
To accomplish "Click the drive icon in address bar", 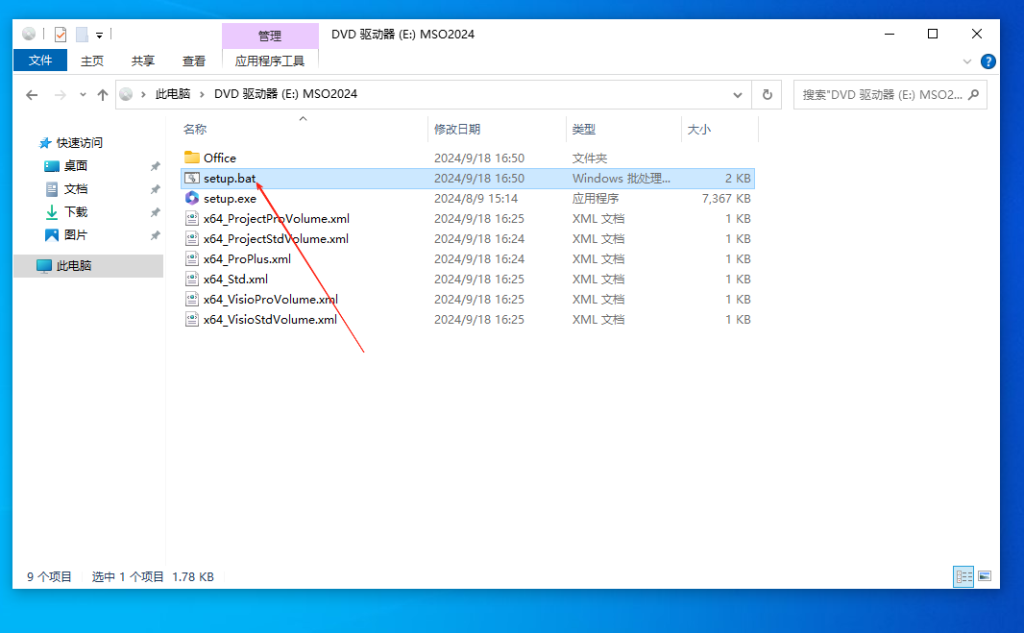I will 126,95.
